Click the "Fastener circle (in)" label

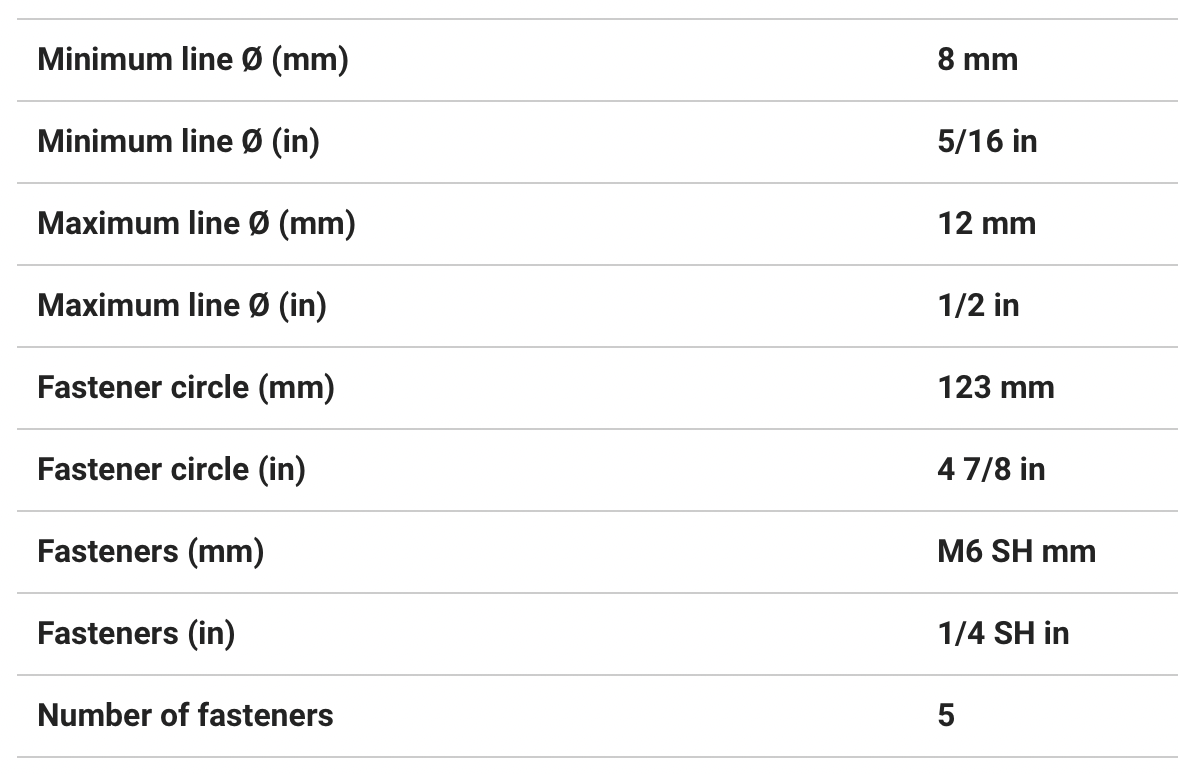click(171, 470)
